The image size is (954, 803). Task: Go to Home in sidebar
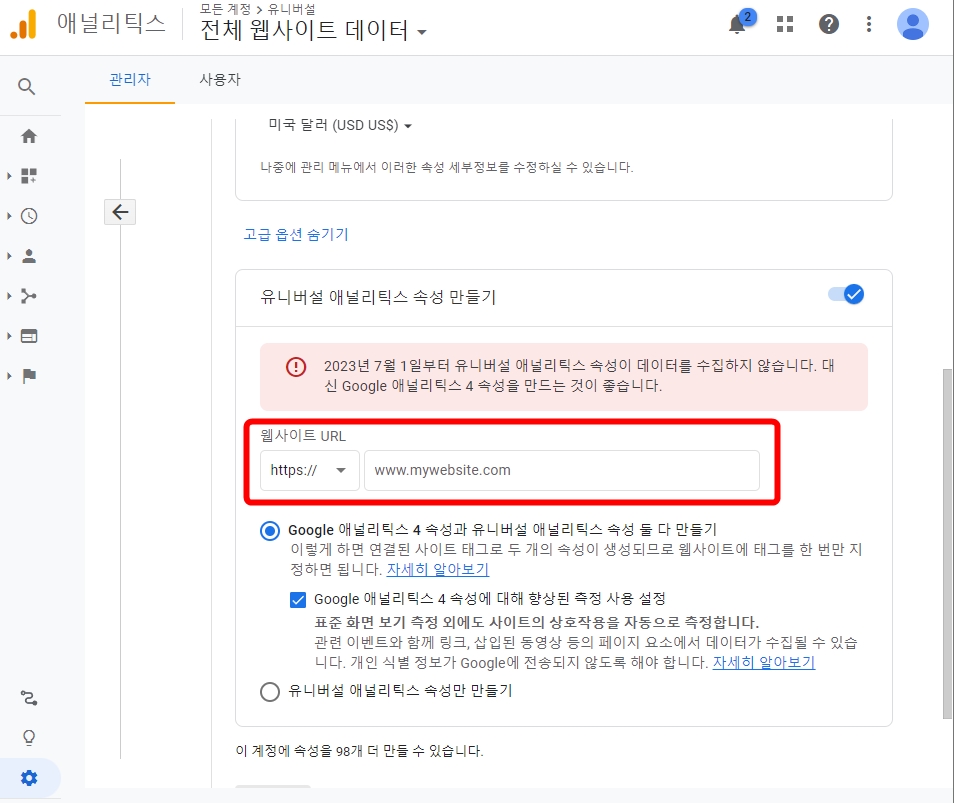[x=29, y=136]
